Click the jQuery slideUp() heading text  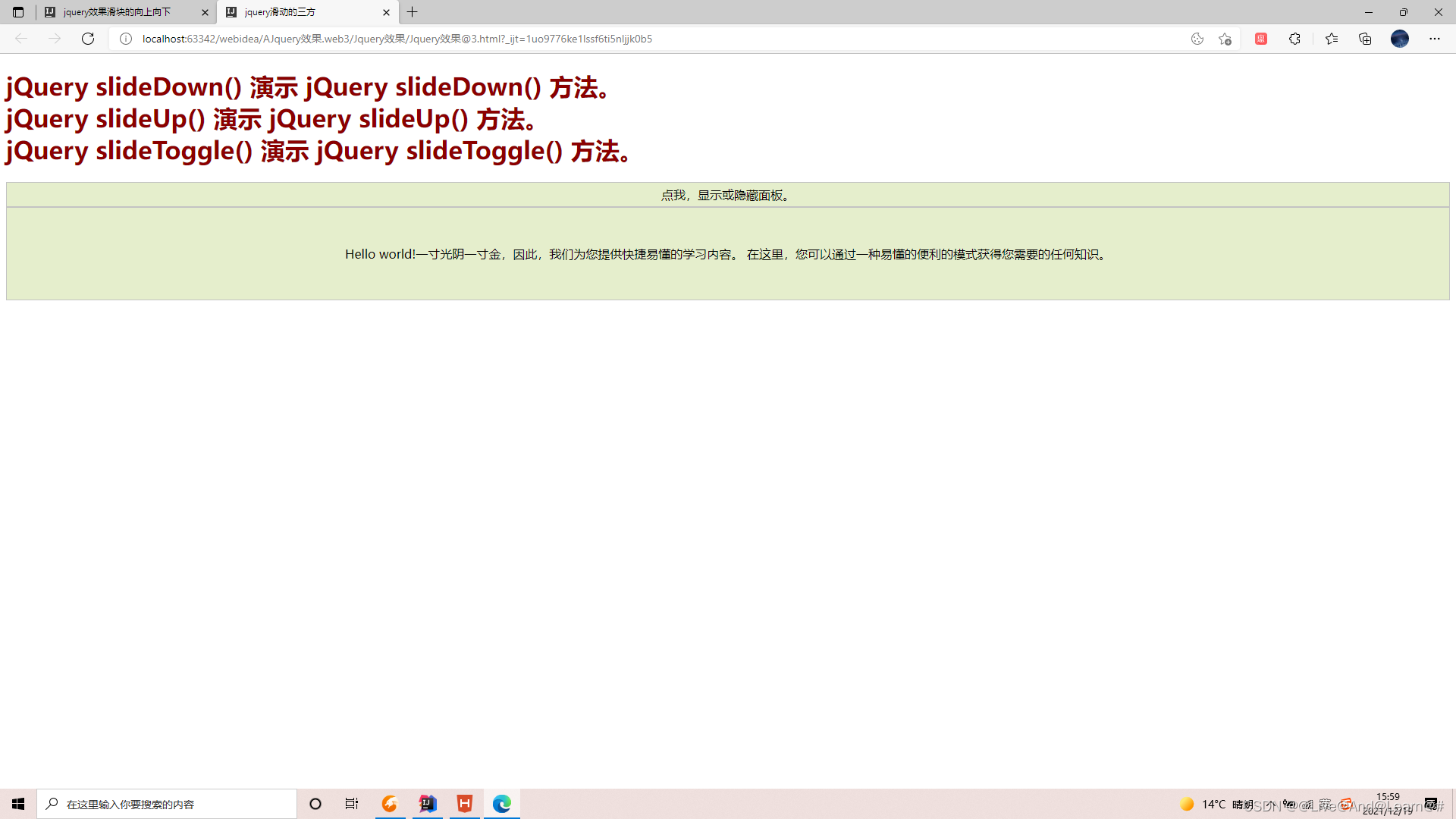271,119
